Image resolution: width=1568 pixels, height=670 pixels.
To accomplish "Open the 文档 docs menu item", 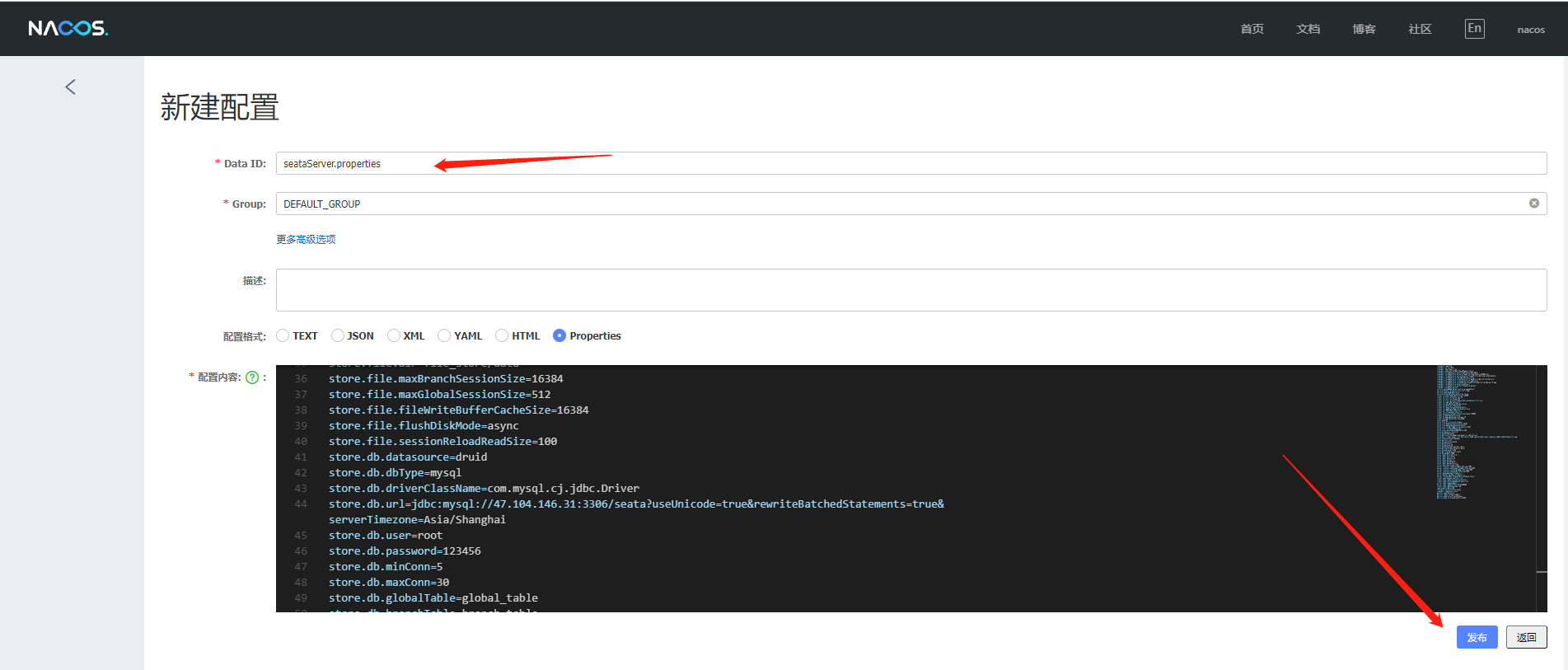I will 1308,29.
